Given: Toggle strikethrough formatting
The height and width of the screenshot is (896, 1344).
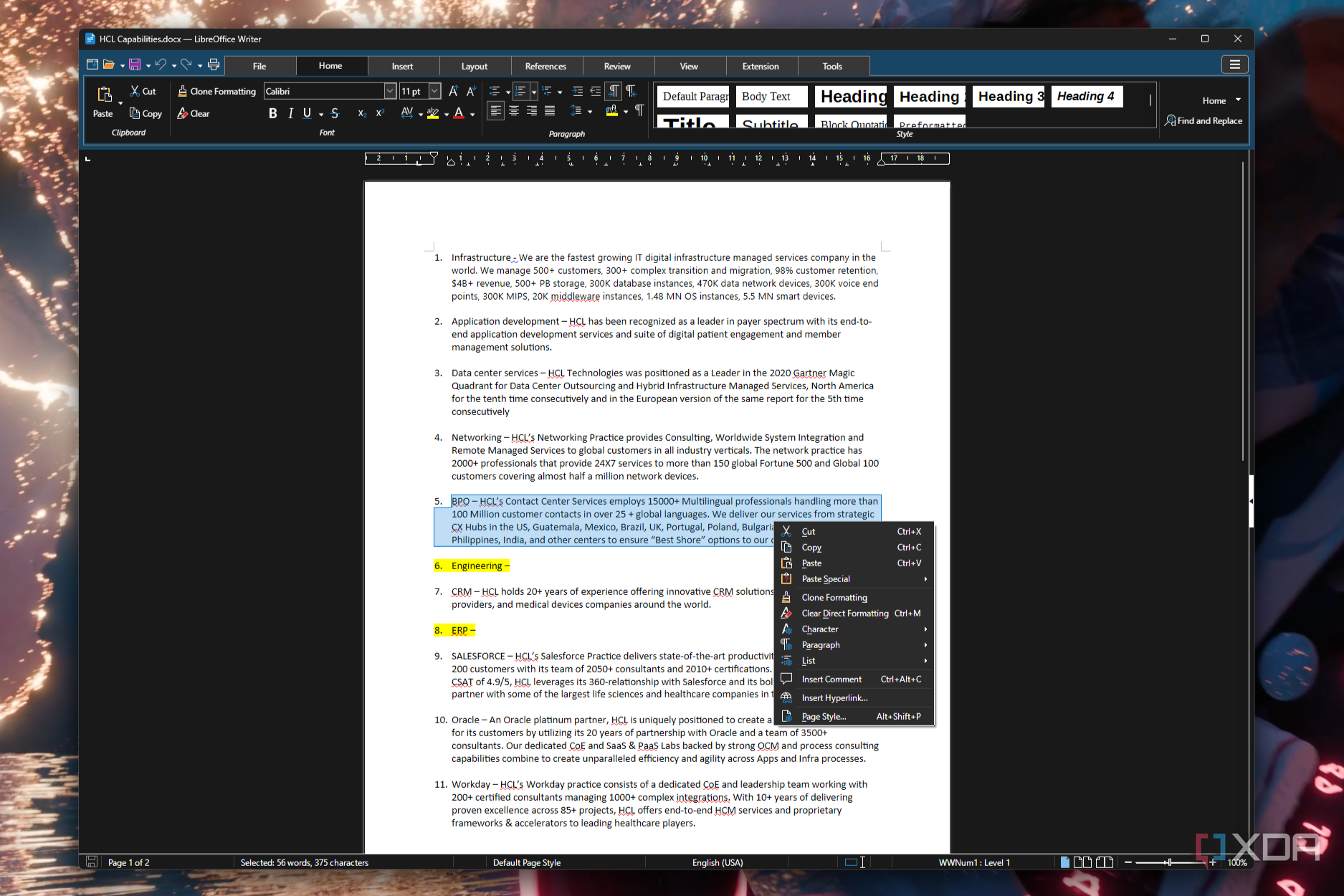Looking at the screenshot, I should tap(335, 113).
